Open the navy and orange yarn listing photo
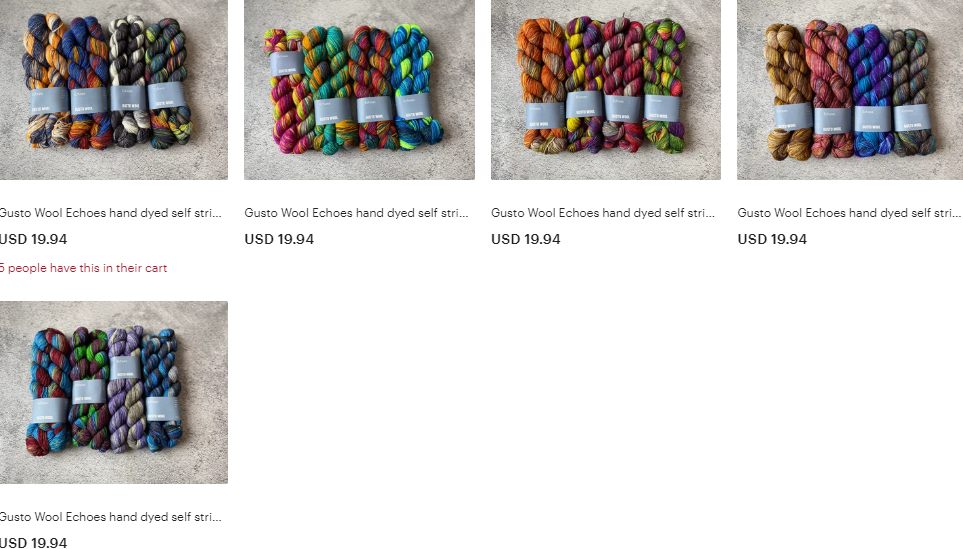The width and height of the screenshot is (963, 549). pyautogui.click(x=114, y=90)
